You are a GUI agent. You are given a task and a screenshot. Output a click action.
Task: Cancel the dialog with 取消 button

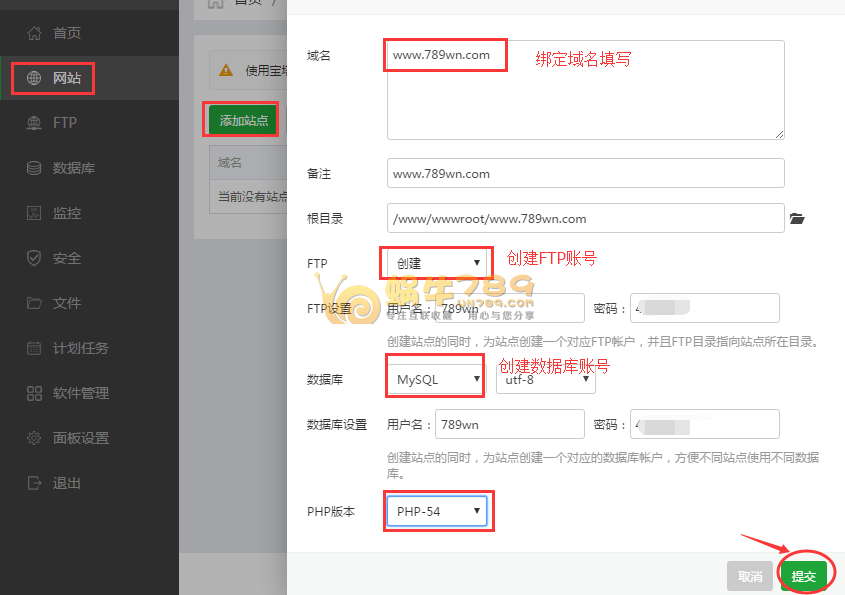pos(751,575)
